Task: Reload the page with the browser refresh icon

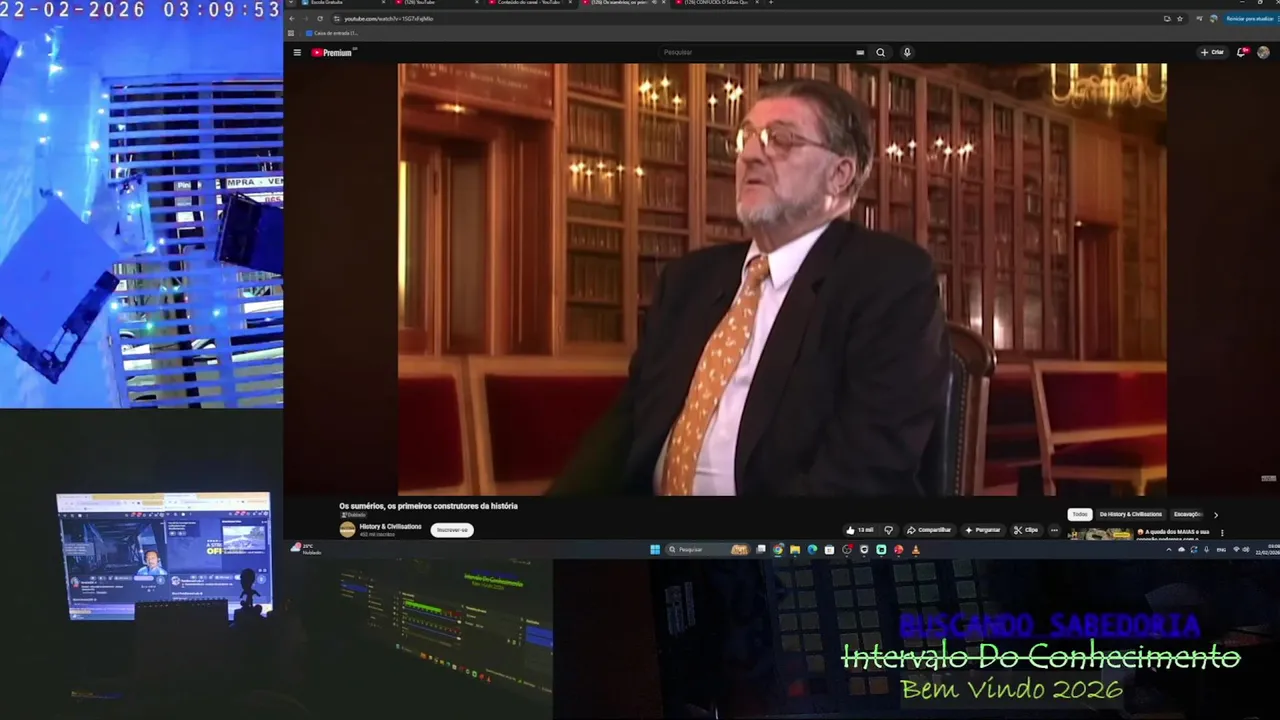Action: (320, 18)
